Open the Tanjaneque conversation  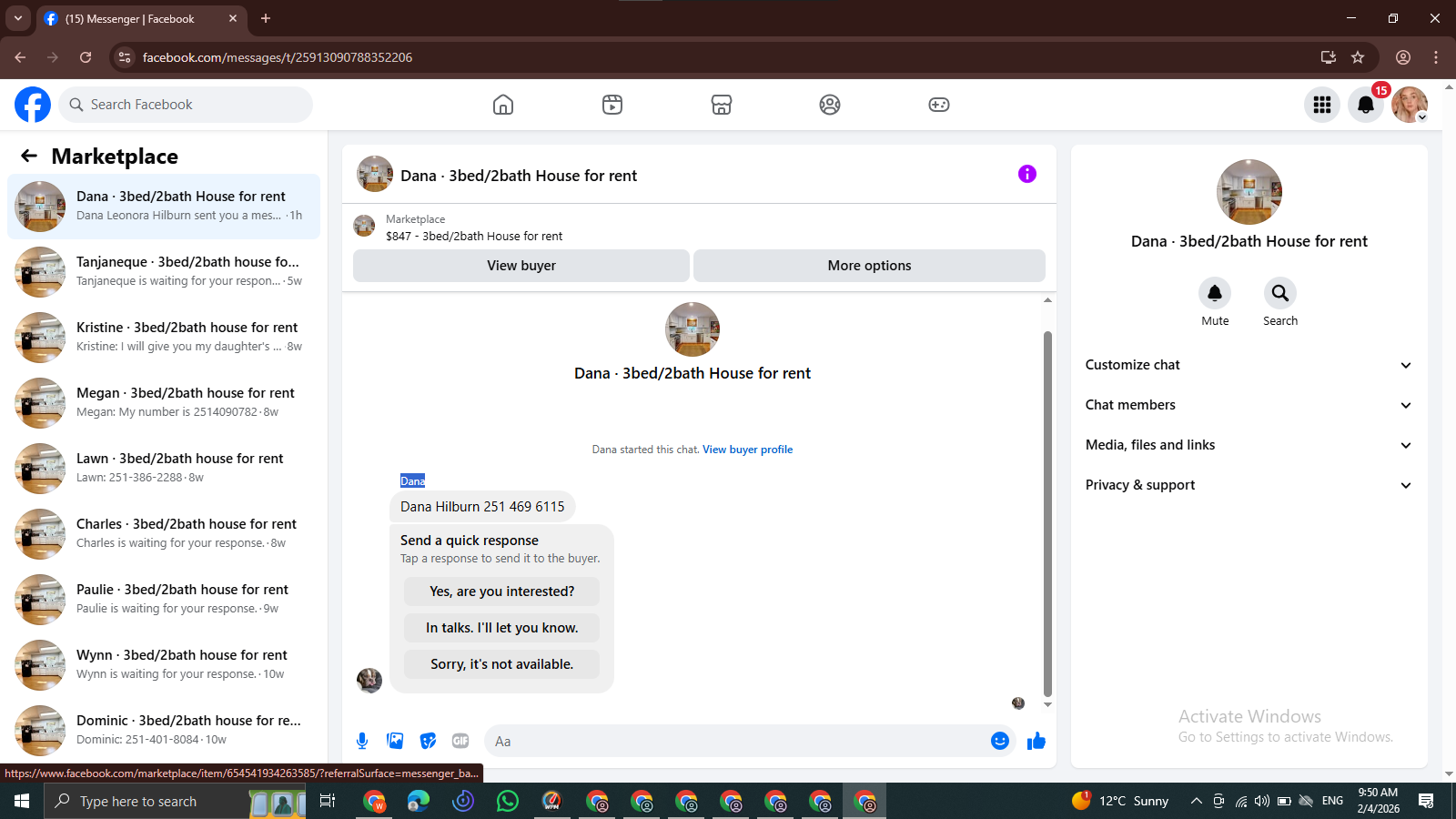(x=164, y=272)
